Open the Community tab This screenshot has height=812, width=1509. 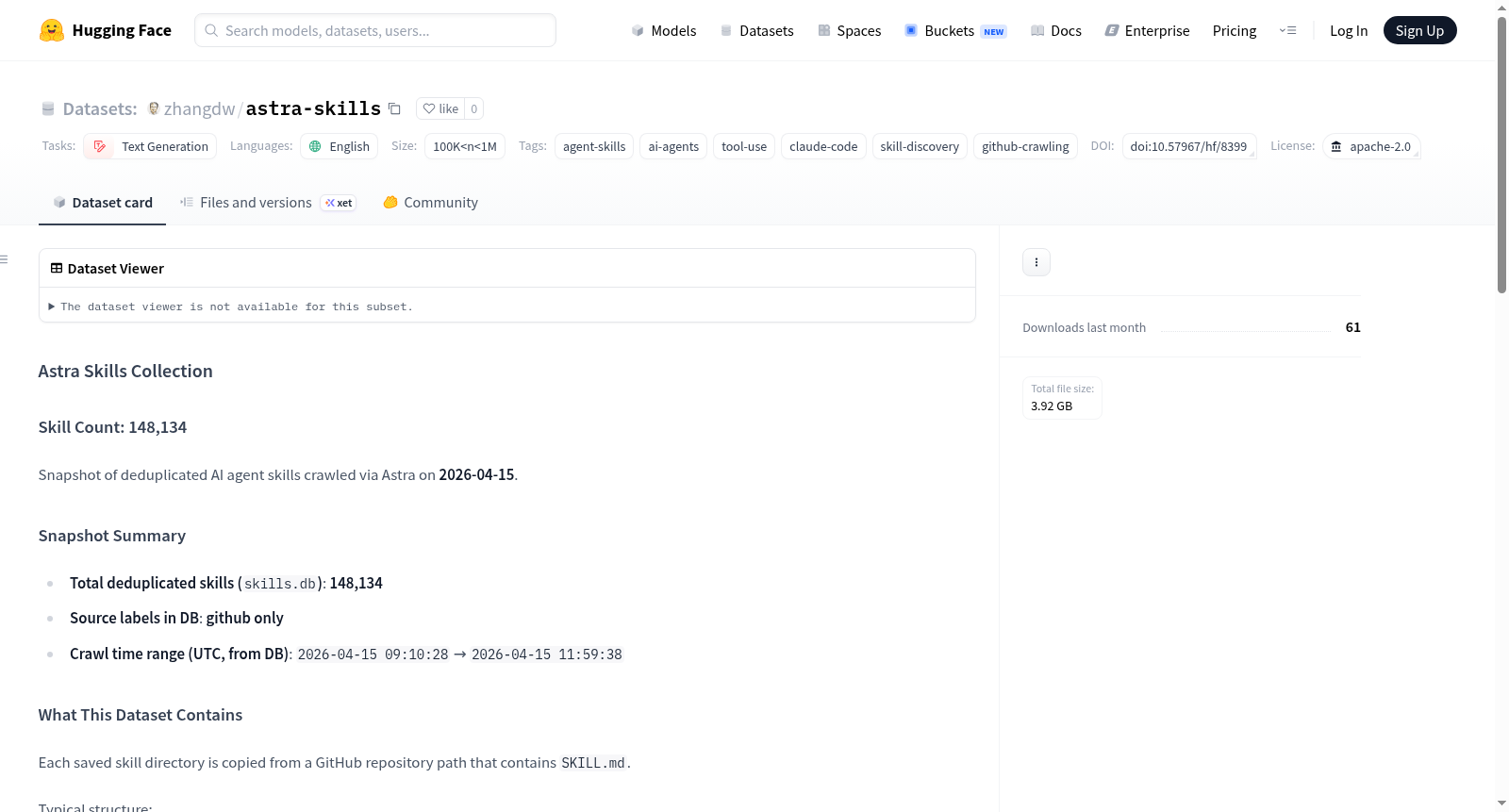pyautogui.click(x=431, y=203)
